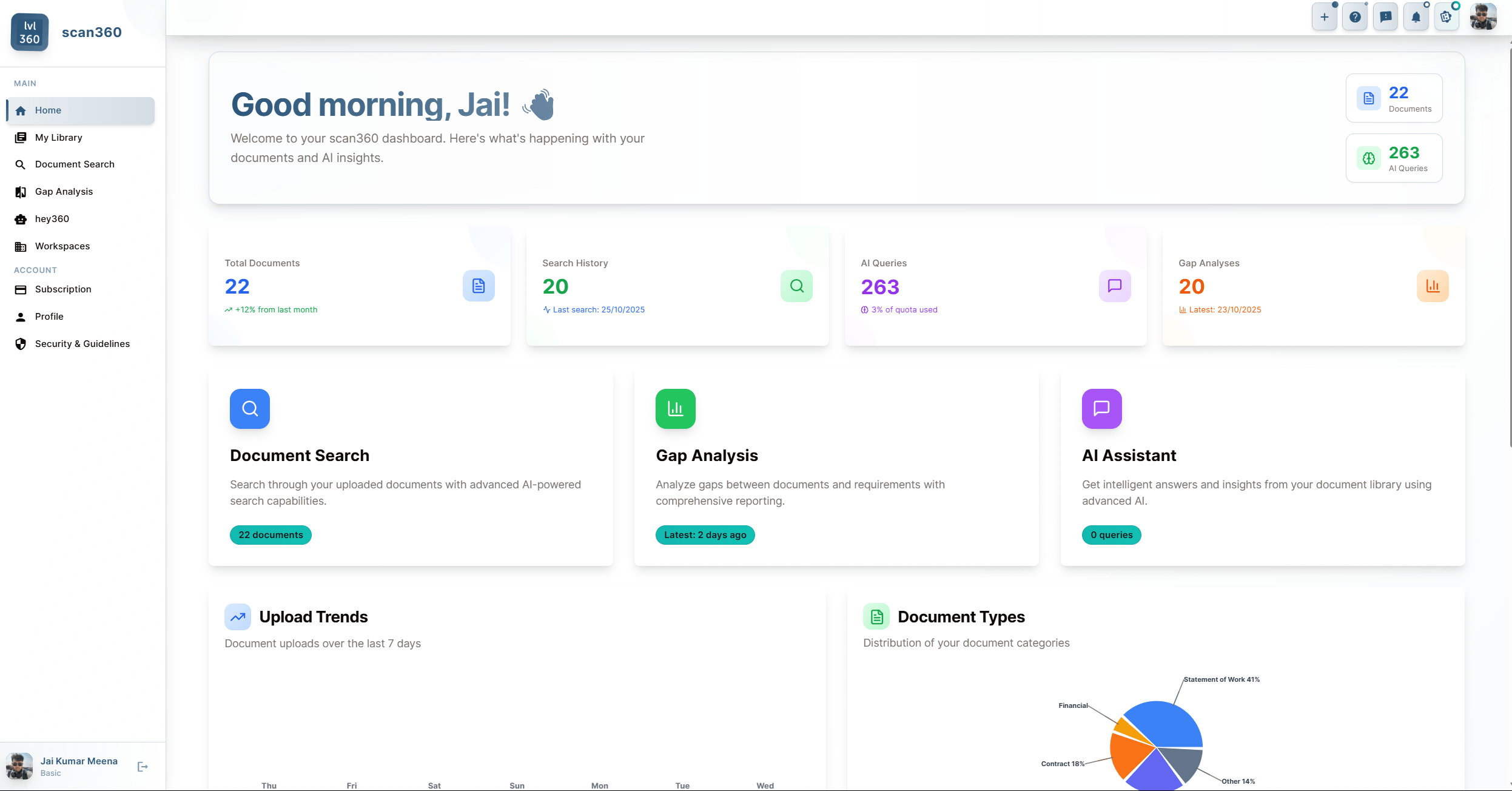Select My Library in the sidebar

point(58,137)
